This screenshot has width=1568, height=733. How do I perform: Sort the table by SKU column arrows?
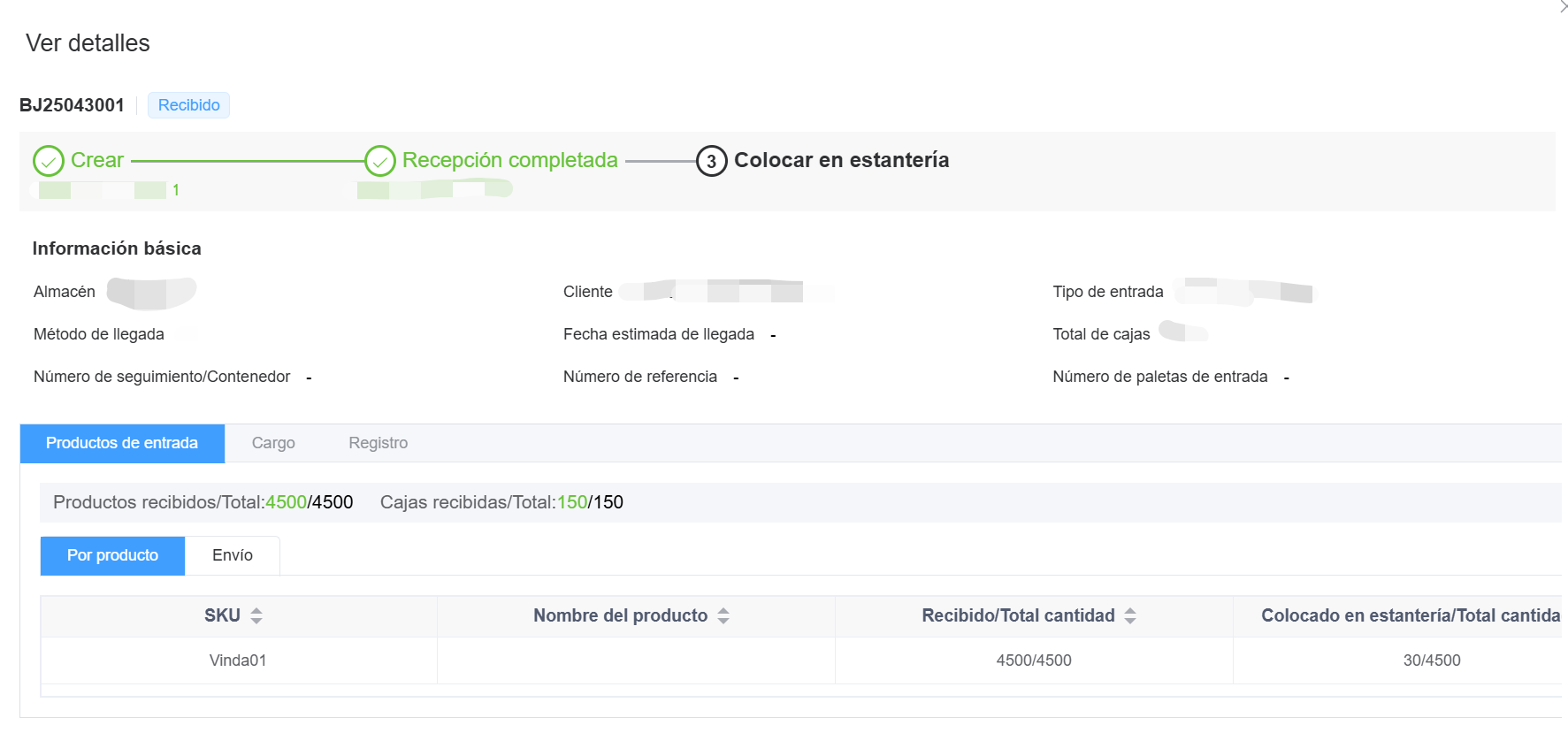click(256, 616)
